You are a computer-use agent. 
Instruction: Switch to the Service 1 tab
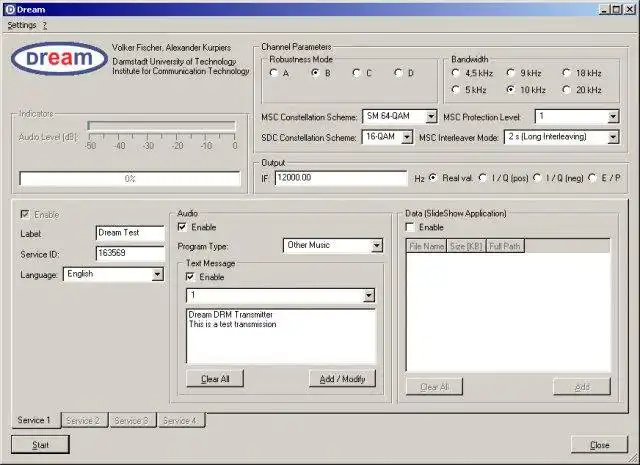pyautogui.click(x=34, y=420)
